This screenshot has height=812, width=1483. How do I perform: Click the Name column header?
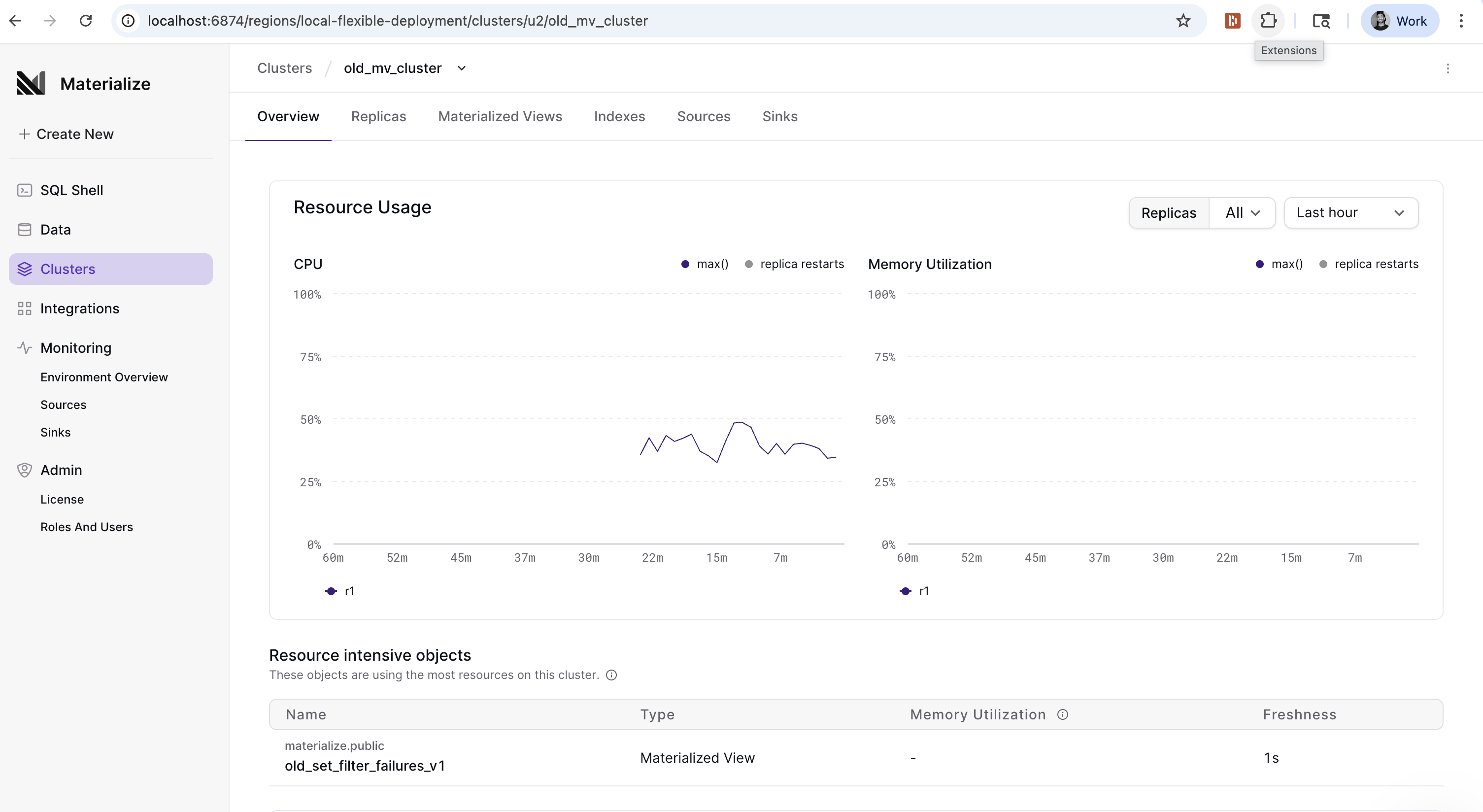click(x=305, y=714)
